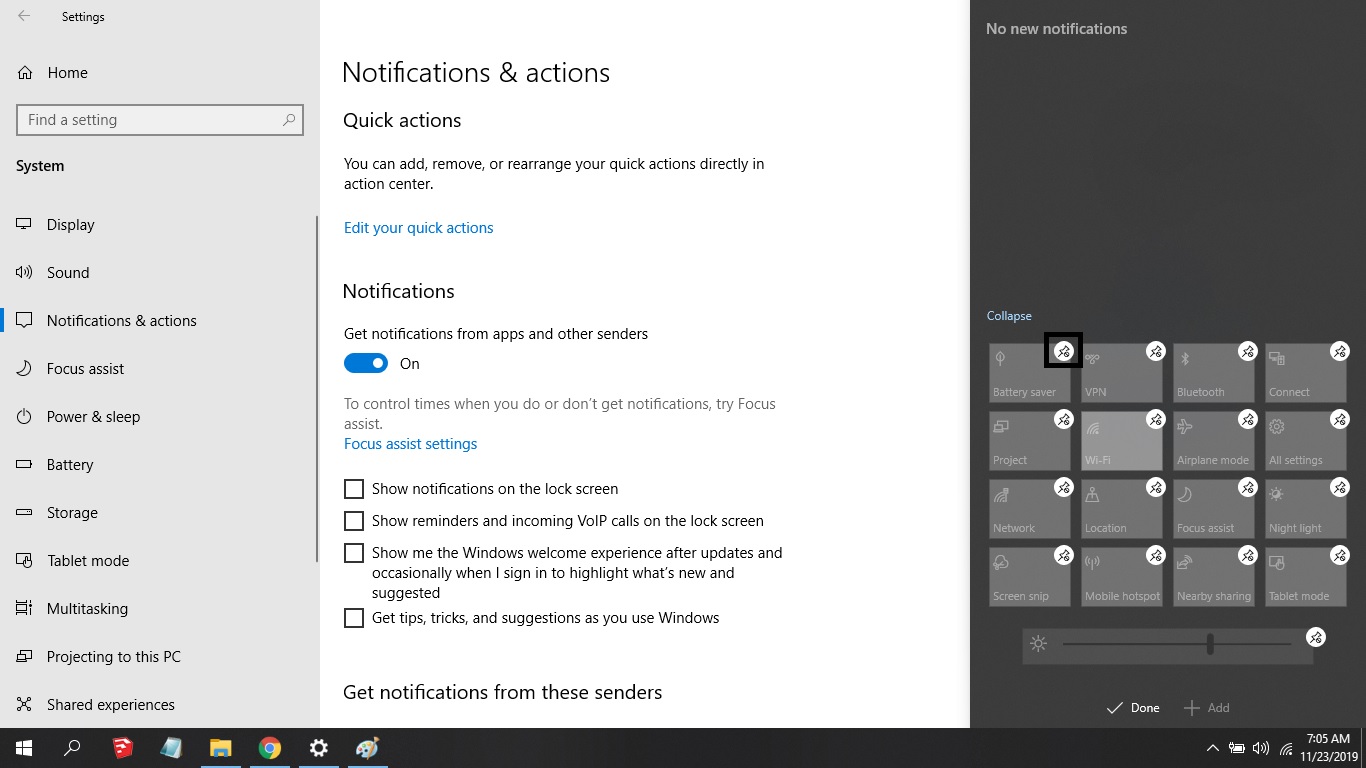Open Chrome from the taskbar
The width and height of the screenshot is (1366, 768).
coord(269,748)
